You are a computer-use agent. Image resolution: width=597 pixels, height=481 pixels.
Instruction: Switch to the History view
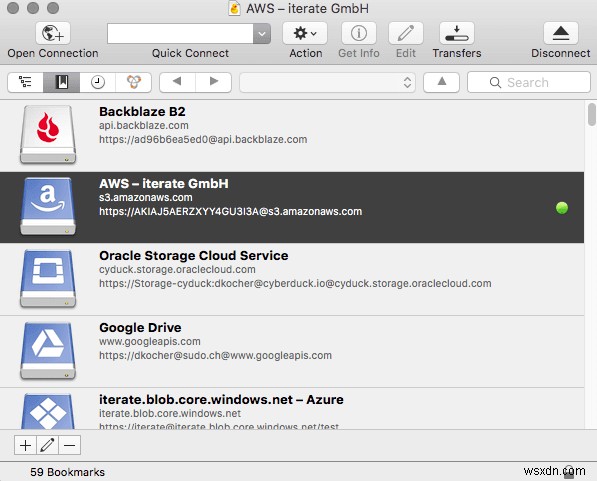coord(97,82)
